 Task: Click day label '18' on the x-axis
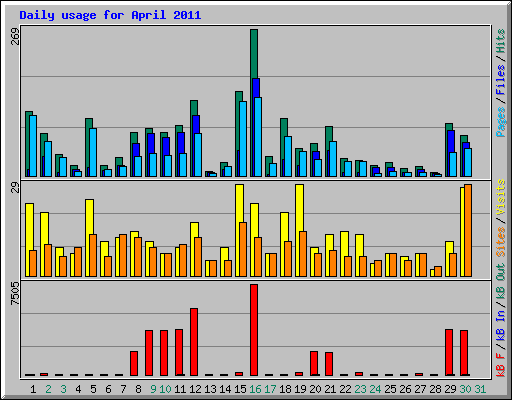285,389
